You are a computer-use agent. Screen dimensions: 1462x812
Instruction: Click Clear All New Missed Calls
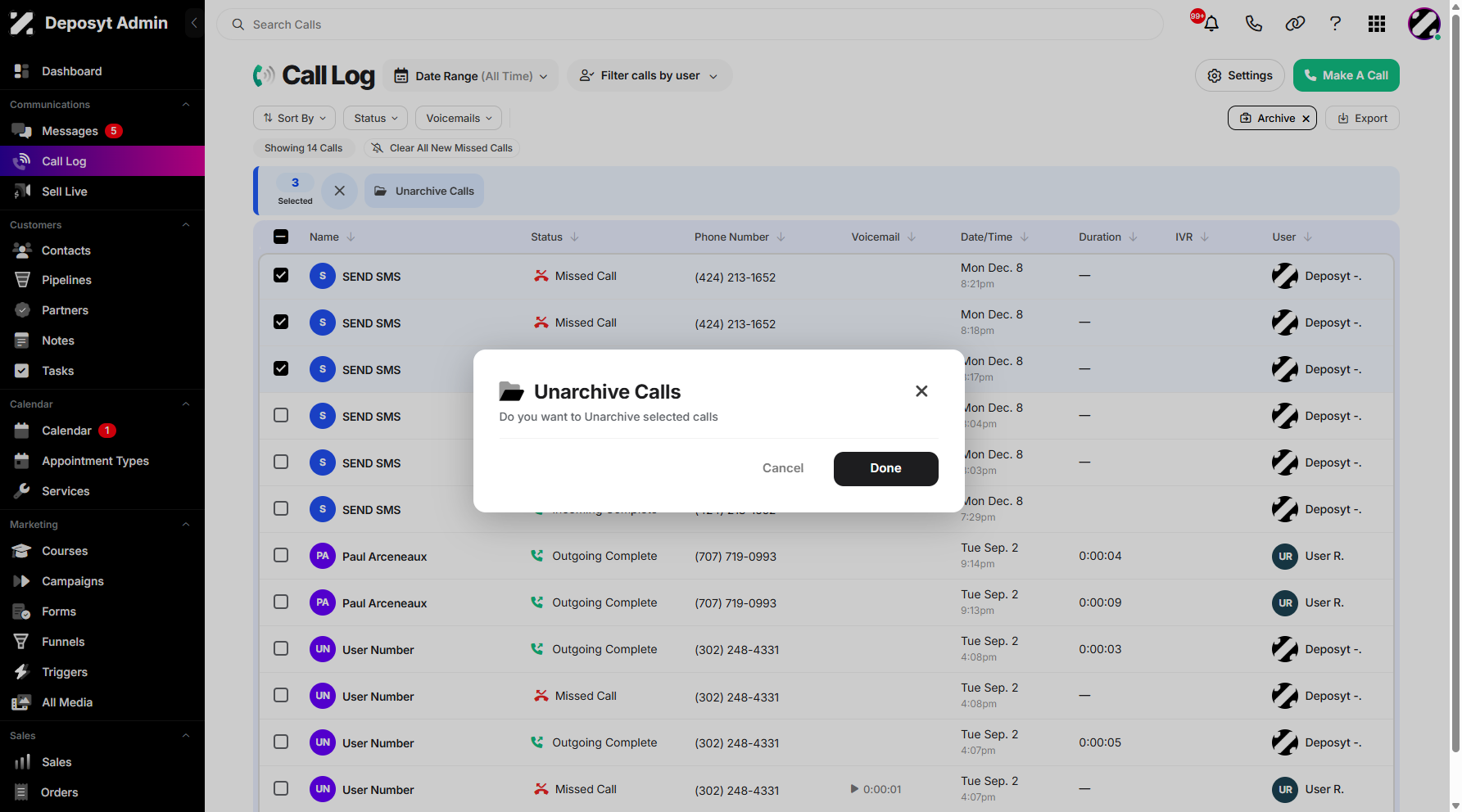[x=441, y=148]
